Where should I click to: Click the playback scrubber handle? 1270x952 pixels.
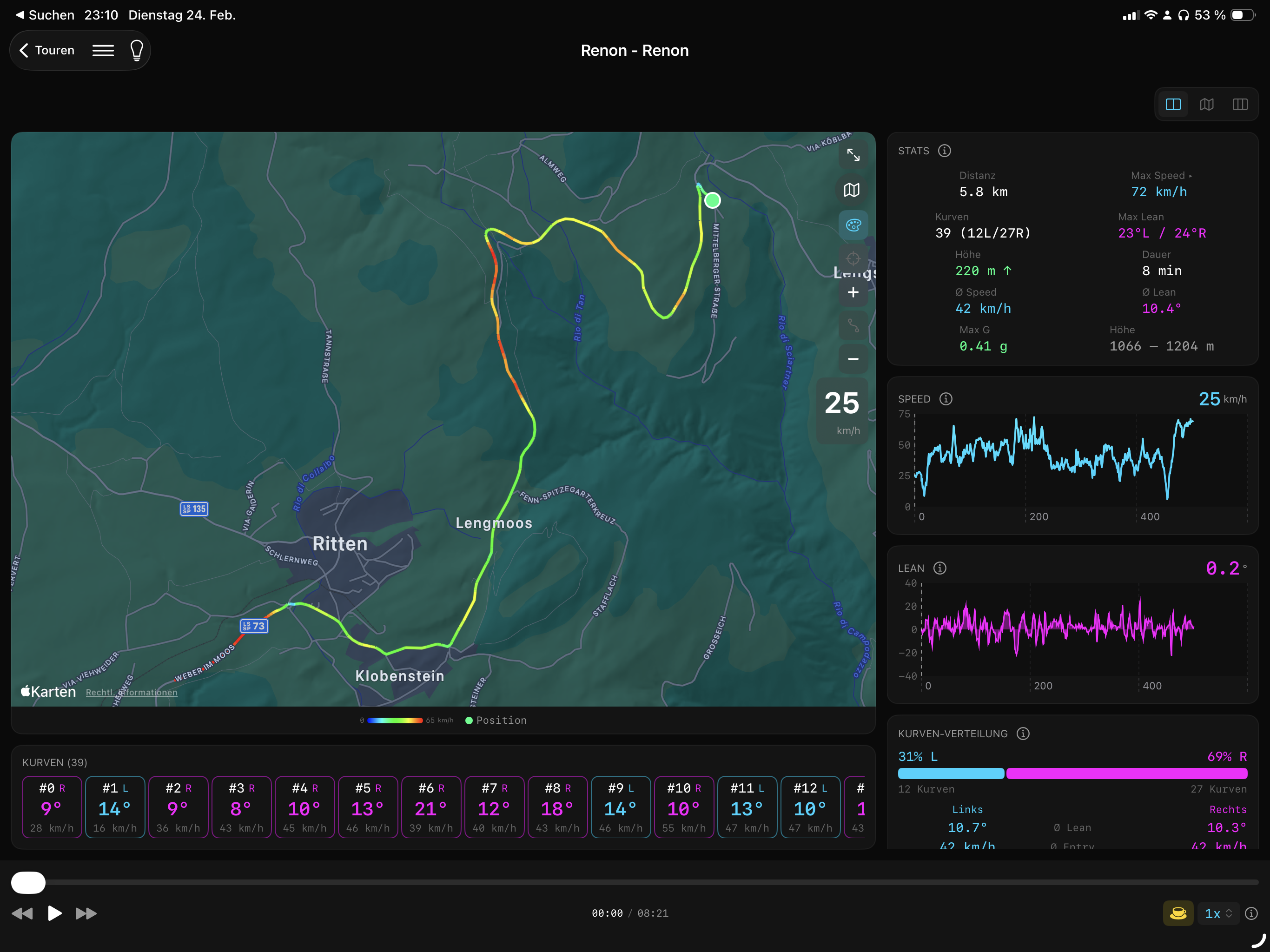pos(28,883)
